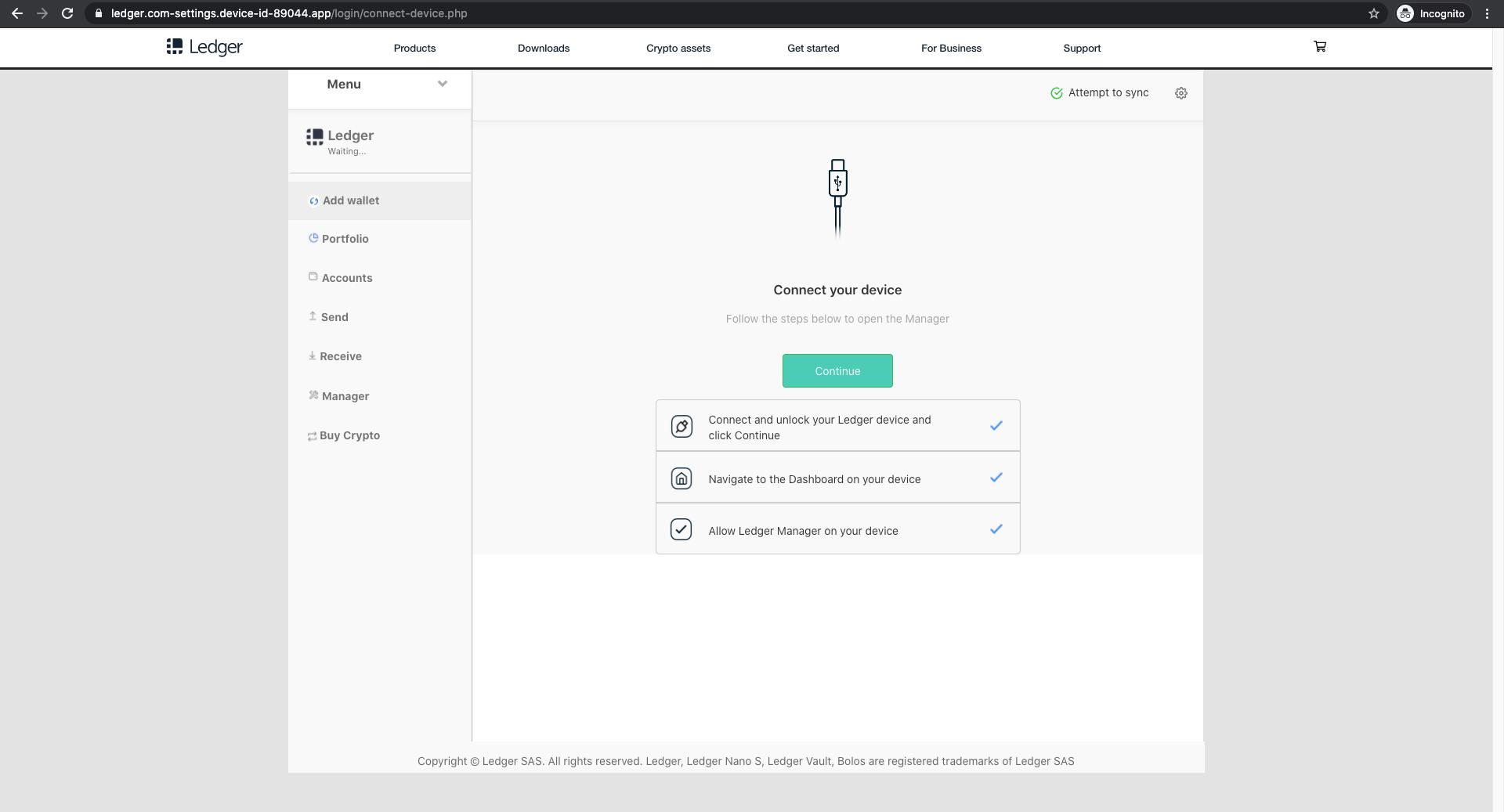The image size is (1504, 812).
Task: Open the Products menu in the header
Action: pyautogui.click(x=414, y=48)
